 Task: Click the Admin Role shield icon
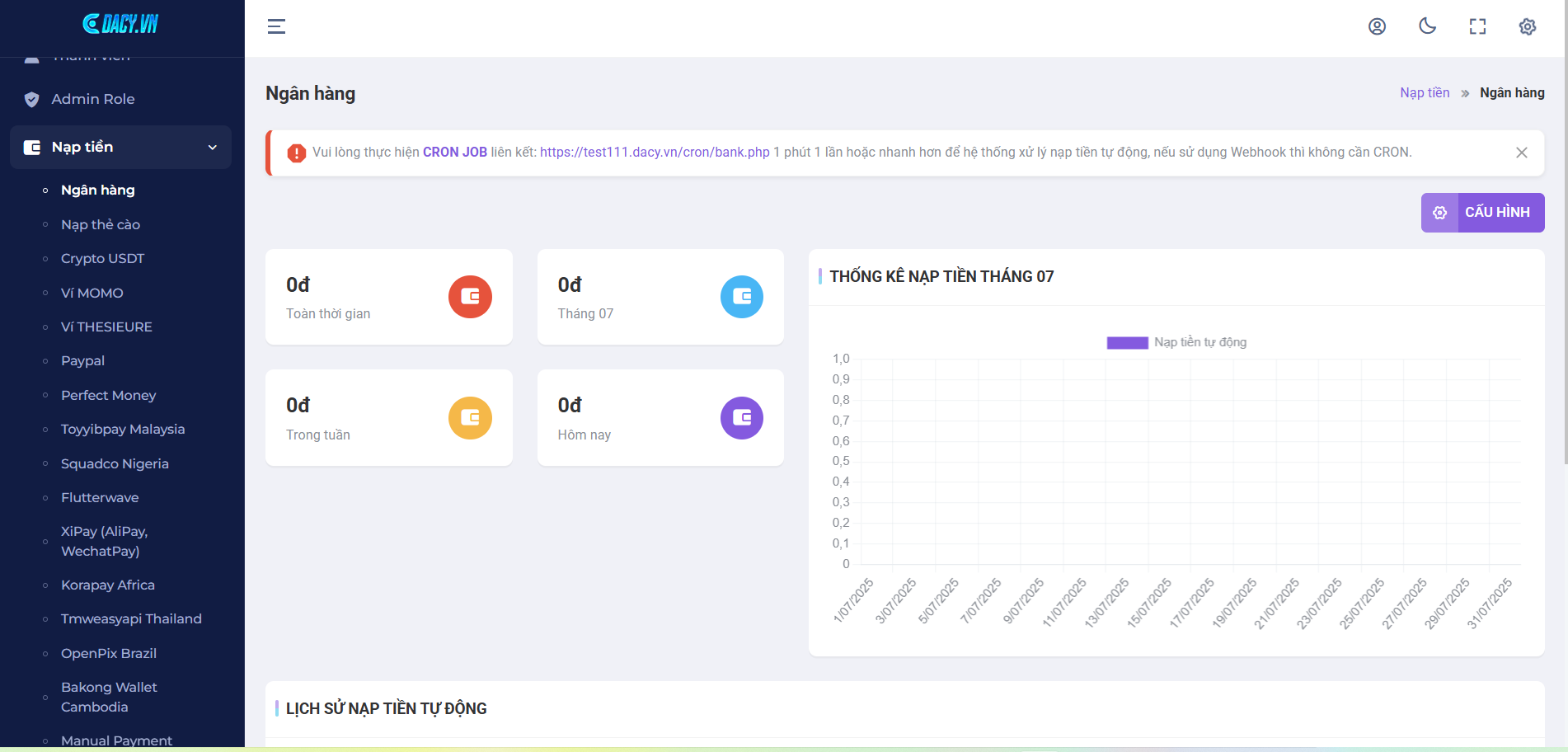(x=31, y=100)
